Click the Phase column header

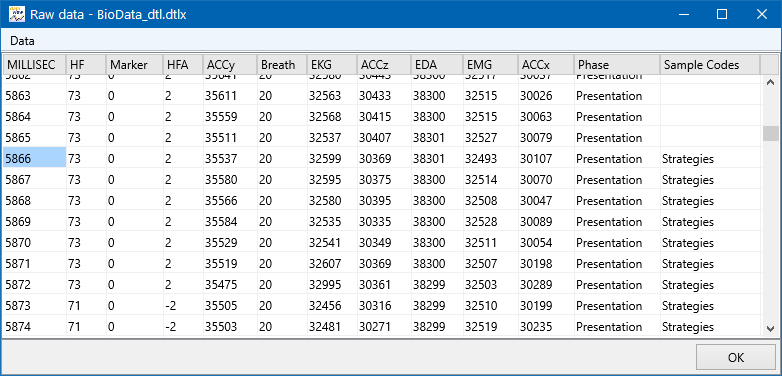coord(617,65)
